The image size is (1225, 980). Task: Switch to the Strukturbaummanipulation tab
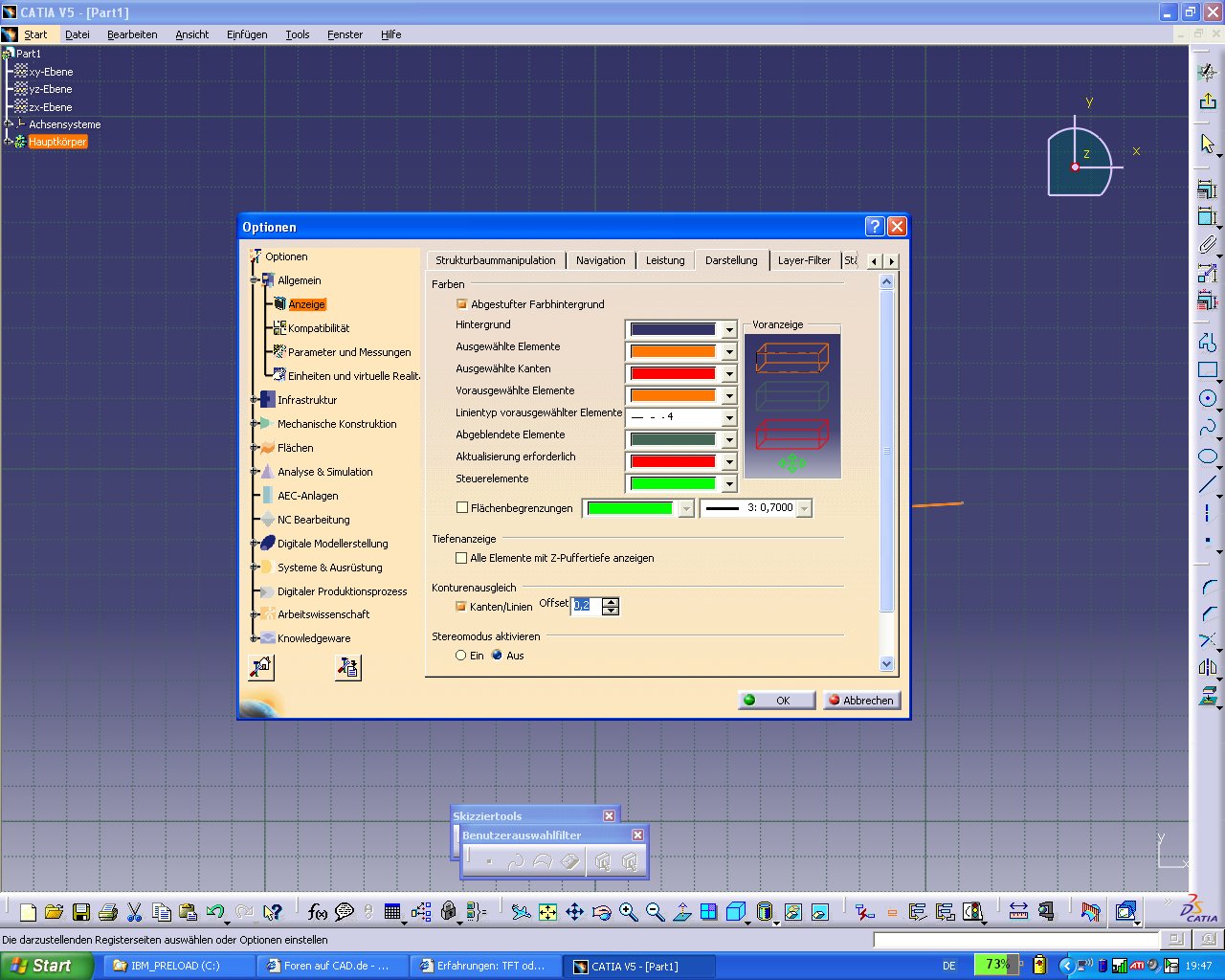(495, 260)
